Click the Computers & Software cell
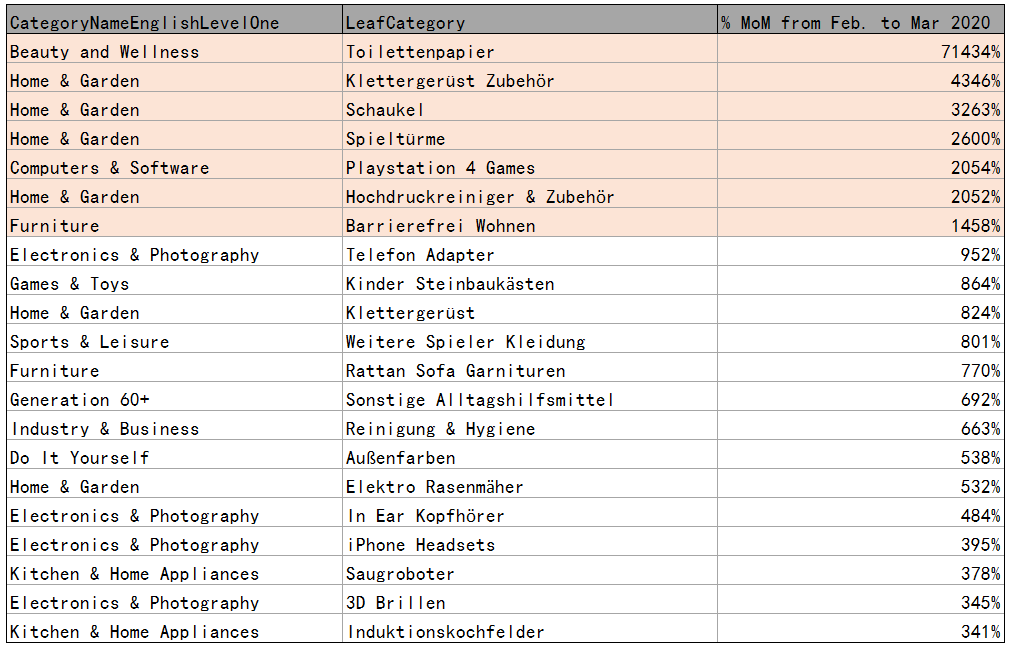This screenshot has height=652, width=1013. 110,168
